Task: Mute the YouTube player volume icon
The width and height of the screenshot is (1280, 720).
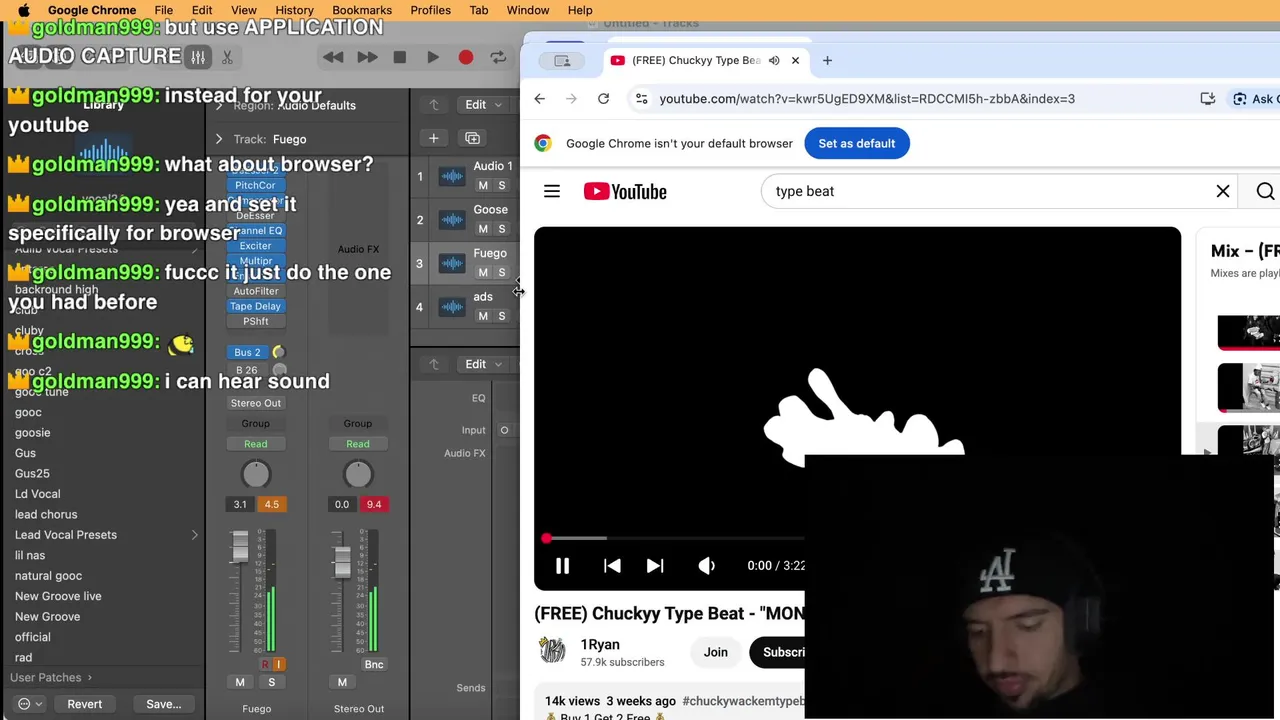Action: point(707,566)
